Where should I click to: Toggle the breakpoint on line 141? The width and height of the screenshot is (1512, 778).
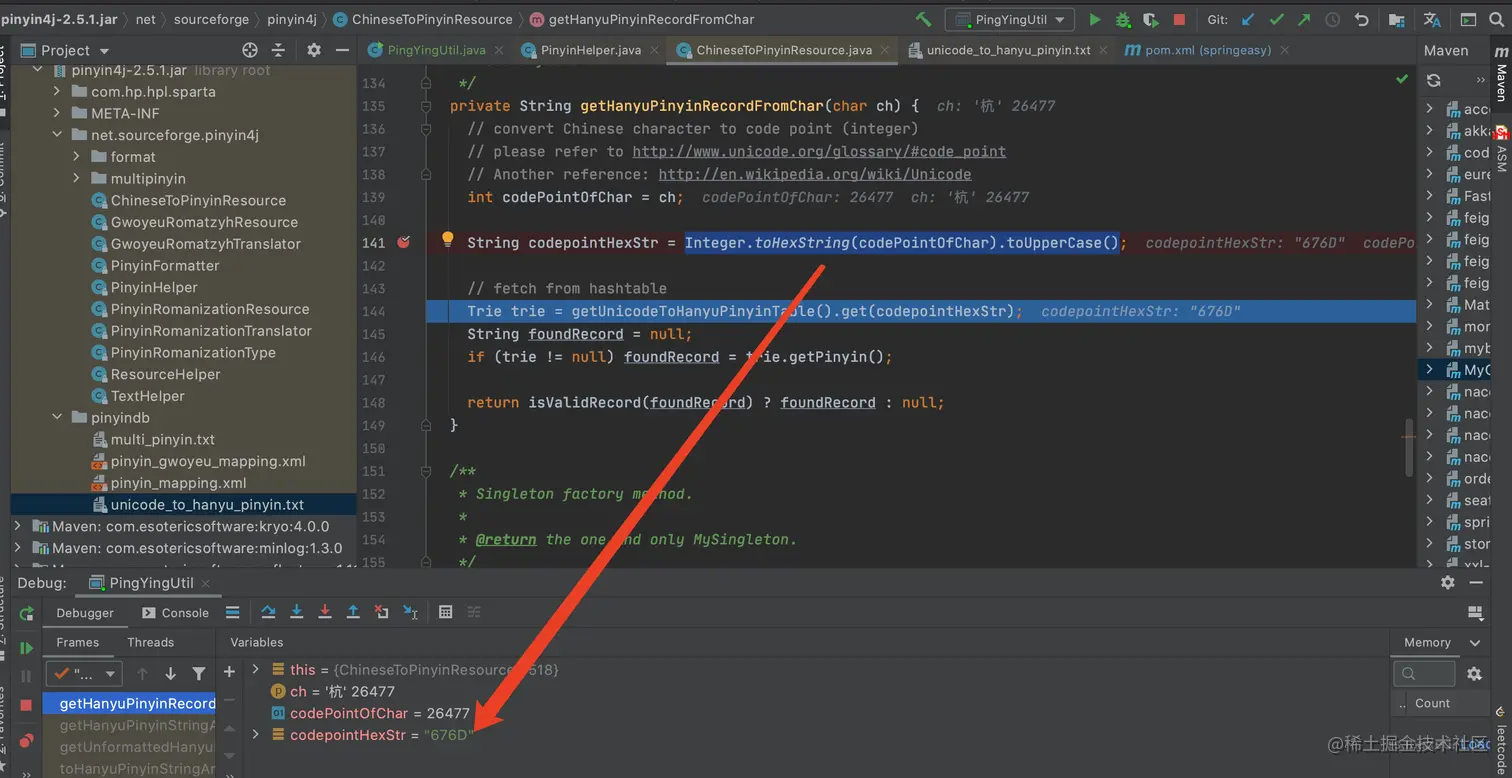click(x=403, y=242)
